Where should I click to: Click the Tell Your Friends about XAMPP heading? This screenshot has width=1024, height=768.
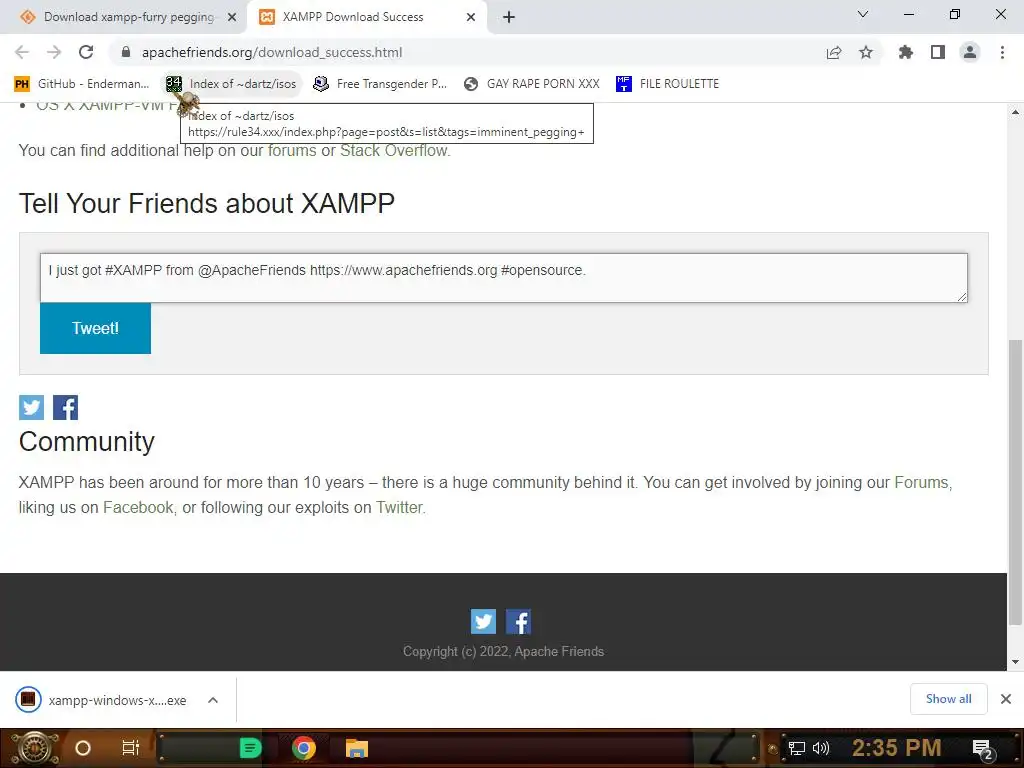coord(206,203)
